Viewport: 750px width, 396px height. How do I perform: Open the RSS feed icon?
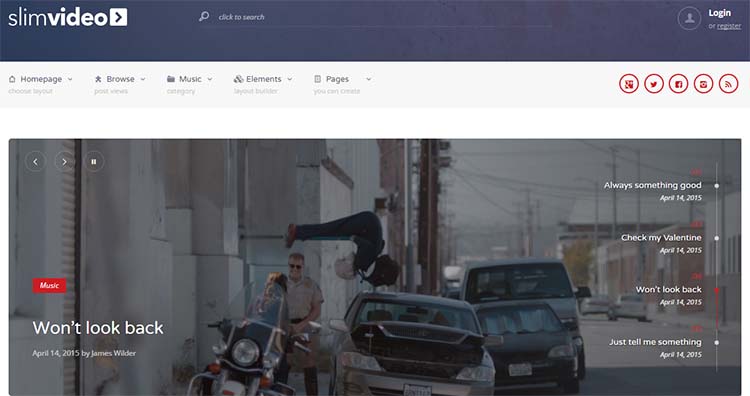pyautogui.click(x=728, y=84)
